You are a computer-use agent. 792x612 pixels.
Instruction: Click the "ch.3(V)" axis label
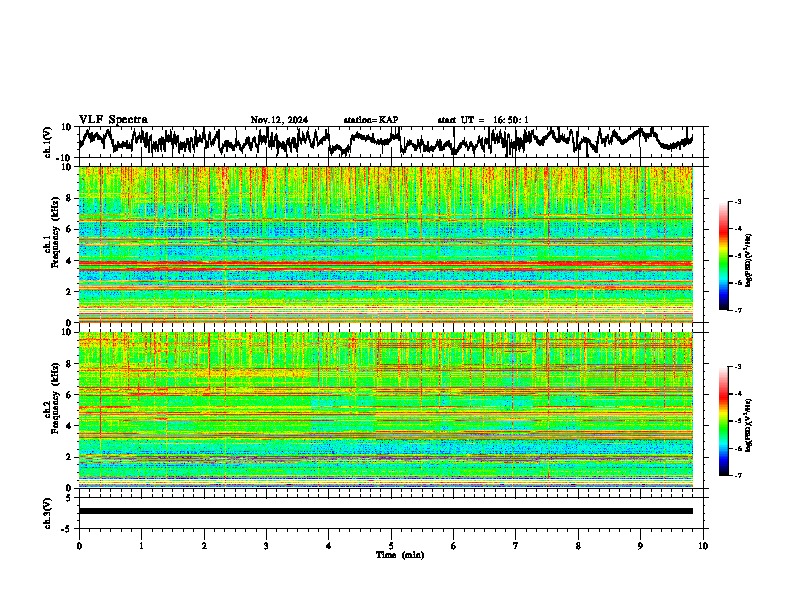(48, 514)
